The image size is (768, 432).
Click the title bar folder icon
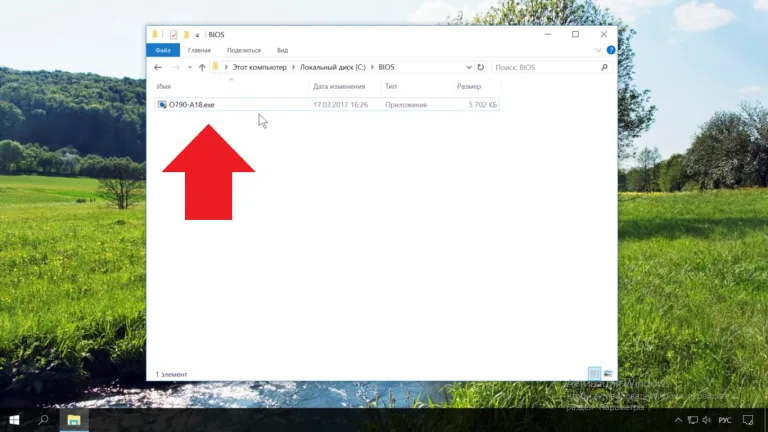tap(155, 34)
